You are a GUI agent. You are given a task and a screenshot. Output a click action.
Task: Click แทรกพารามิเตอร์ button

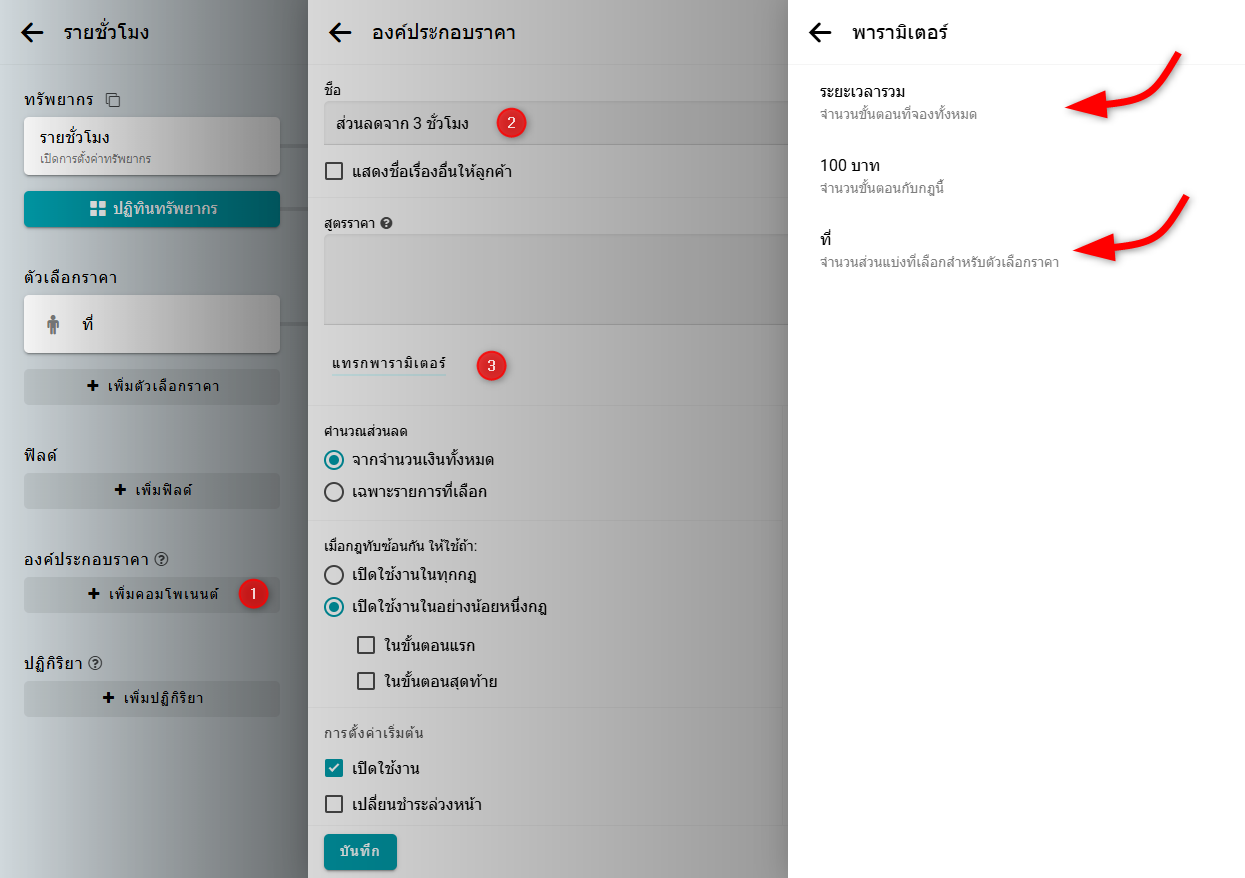[x=389, y=364]
